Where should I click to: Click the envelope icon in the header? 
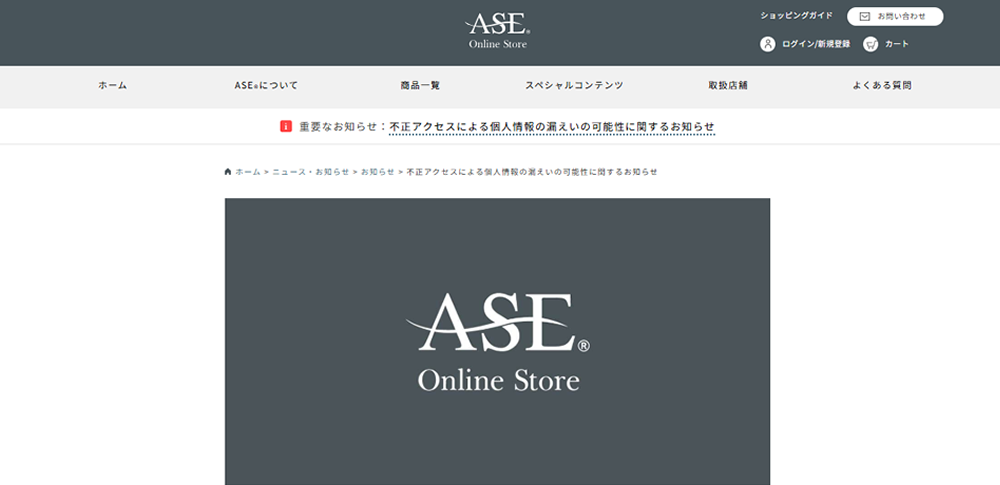click(x=865, y=16)
